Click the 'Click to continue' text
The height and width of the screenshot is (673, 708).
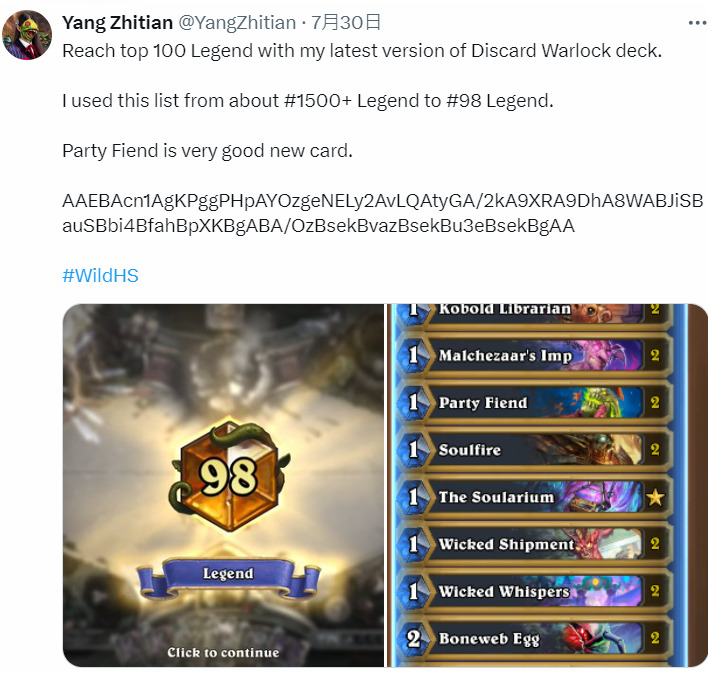click(x=223, y=652)
